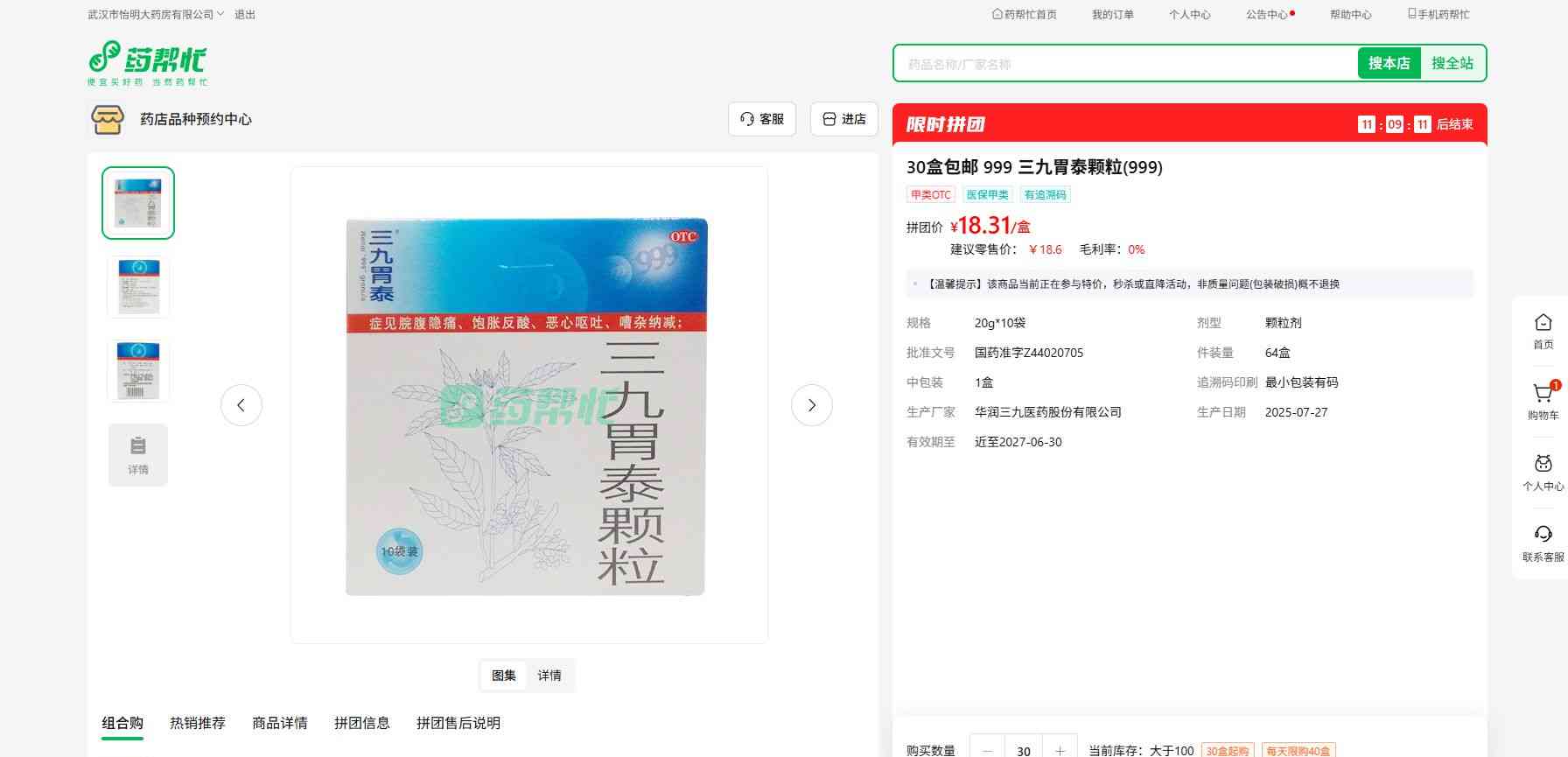1568x757 pixels.
Task: Increase purchase quantity with plus button
Action: (x=1060, y=750)
